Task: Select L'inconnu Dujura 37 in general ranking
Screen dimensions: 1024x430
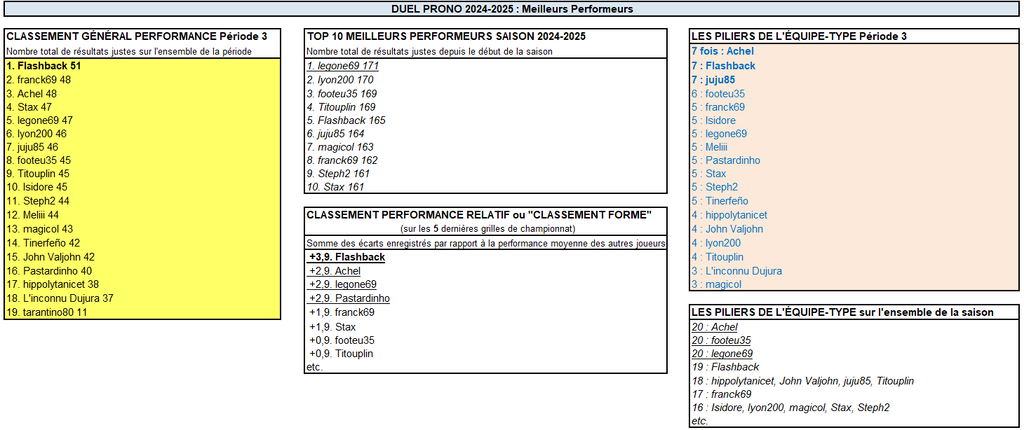Action: (60, 298)
